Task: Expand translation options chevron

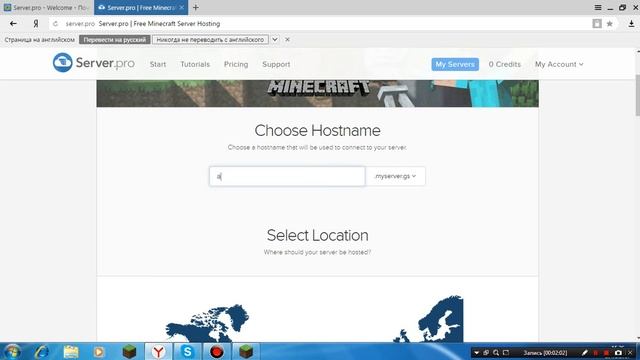Action: coord(275,40)
